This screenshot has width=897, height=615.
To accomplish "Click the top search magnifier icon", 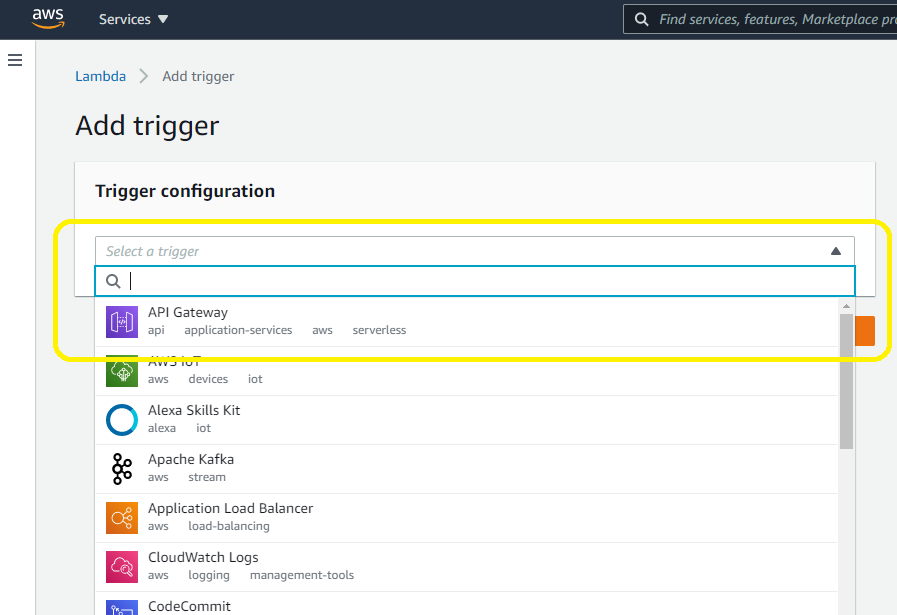I will [641, 19].
